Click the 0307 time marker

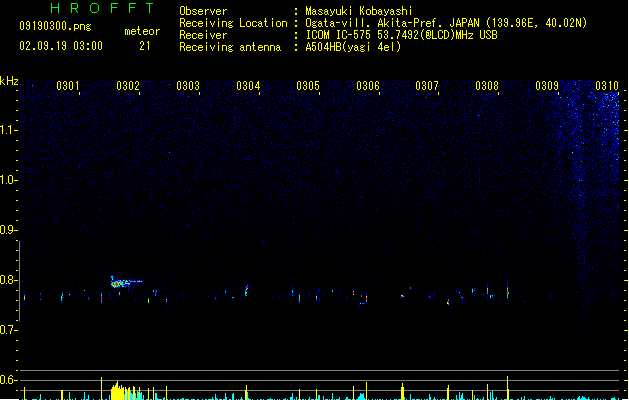tap(427, 85)
